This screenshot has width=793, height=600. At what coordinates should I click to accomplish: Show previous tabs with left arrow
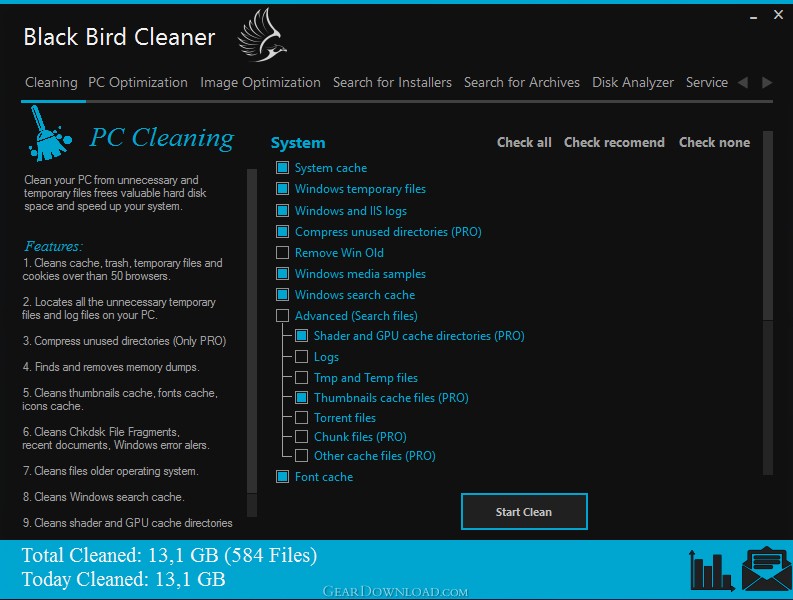coord(743,82)
